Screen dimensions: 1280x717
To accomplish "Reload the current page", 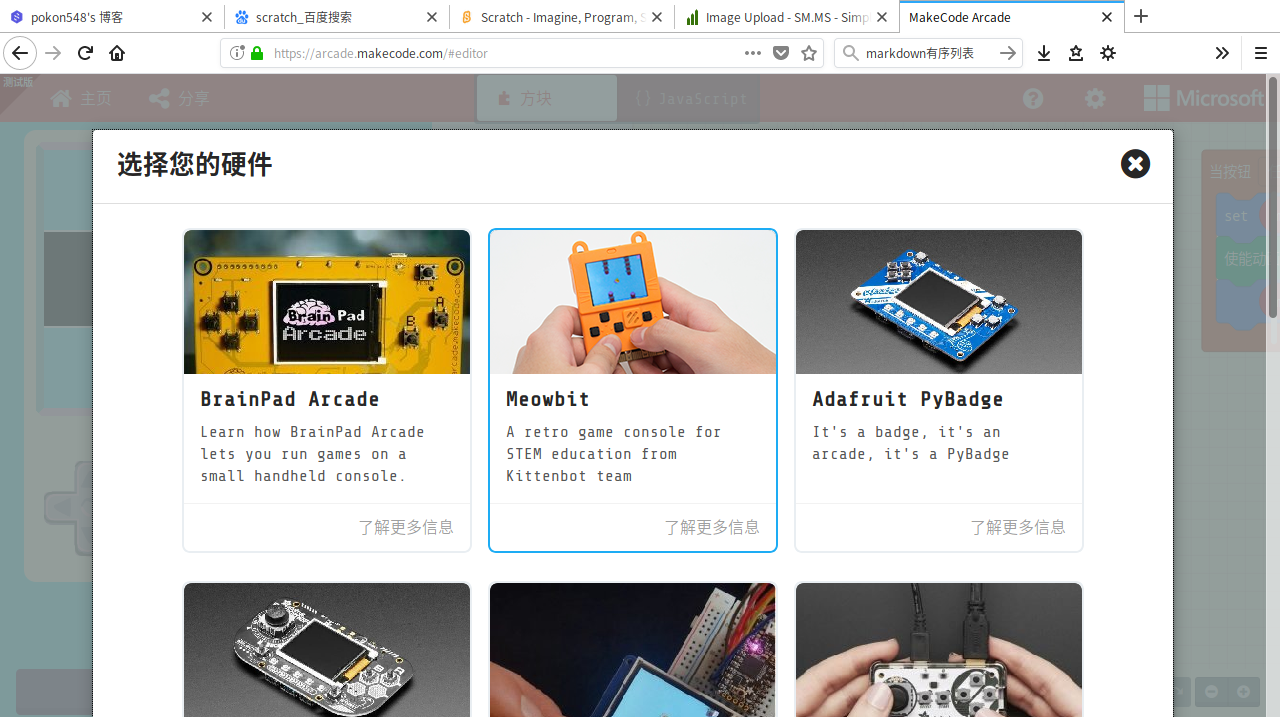I will coord(86,53).
